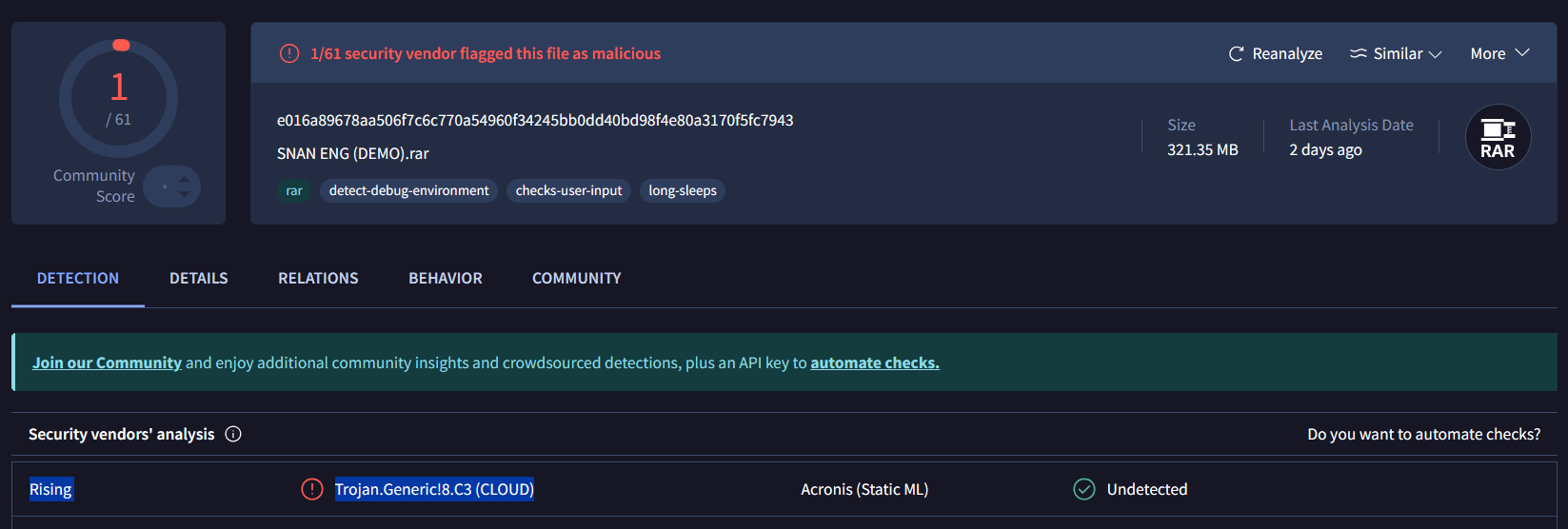Follow the Join our Community link
This screenshot has width=1568, height=529.
(x=107, y=362)
